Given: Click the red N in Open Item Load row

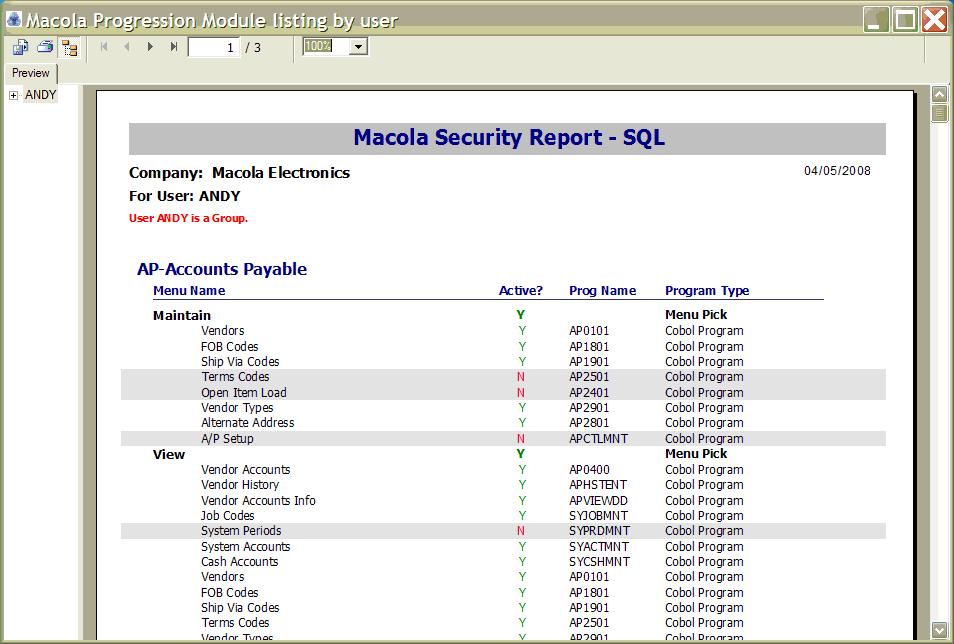Looking at the screenshot, I should [521, 393].
